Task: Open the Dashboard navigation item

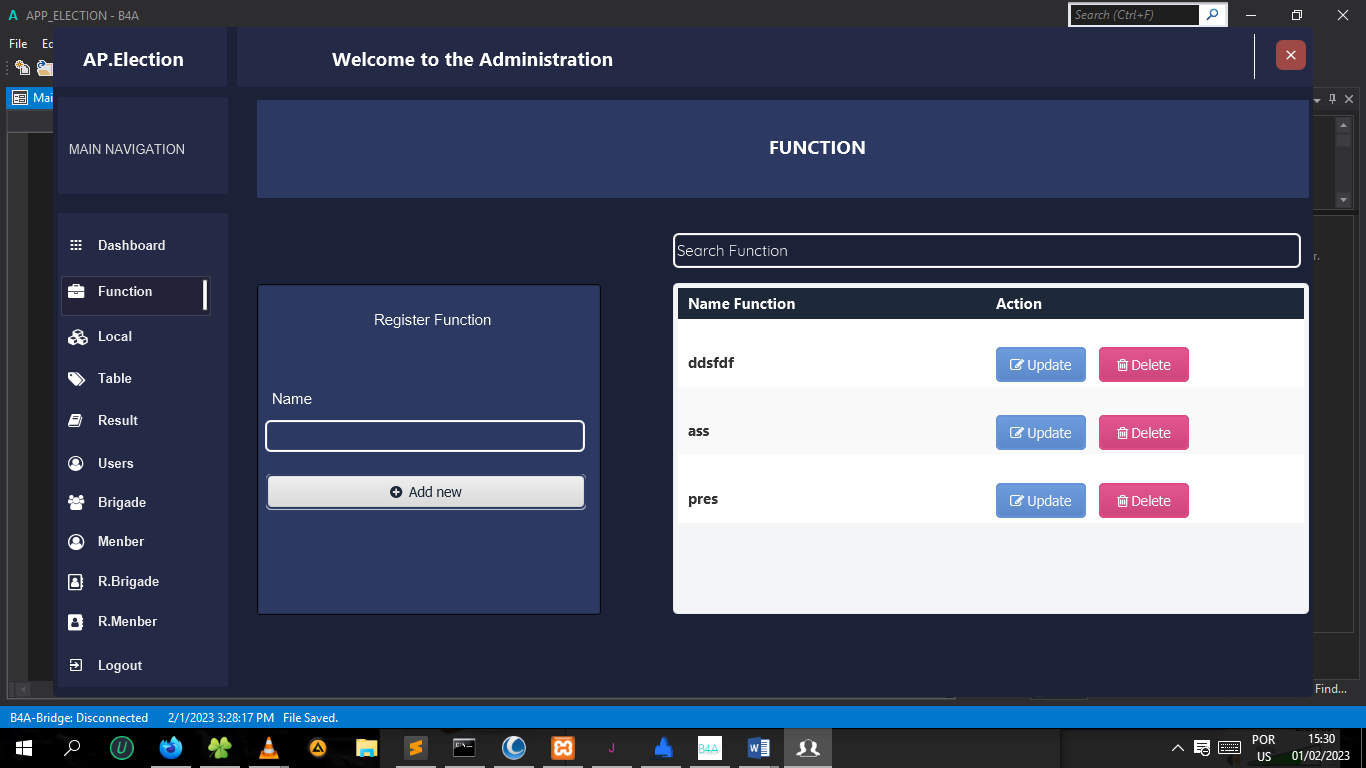Action: pyautogui.click(x=133, y=245)
